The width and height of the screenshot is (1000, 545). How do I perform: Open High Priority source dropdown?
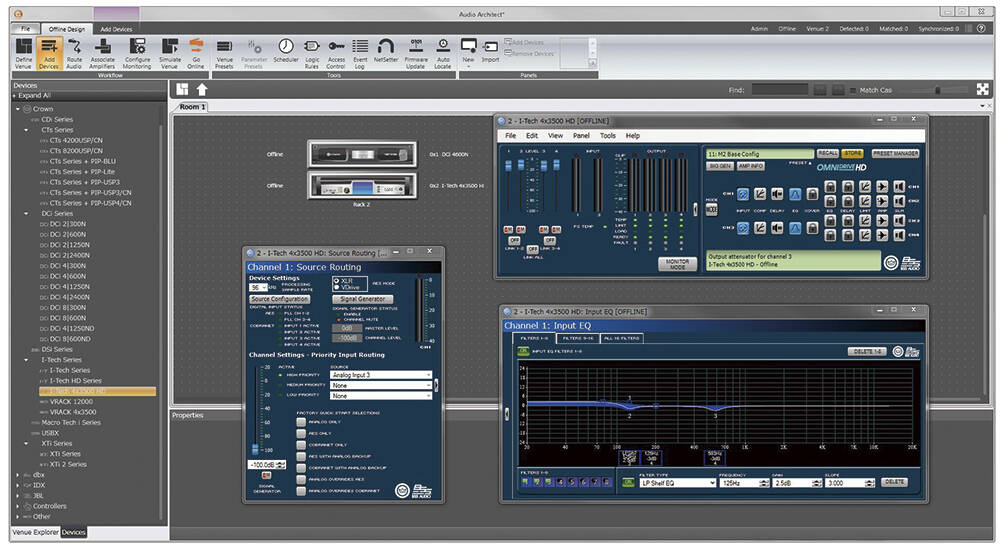[381, 375]
